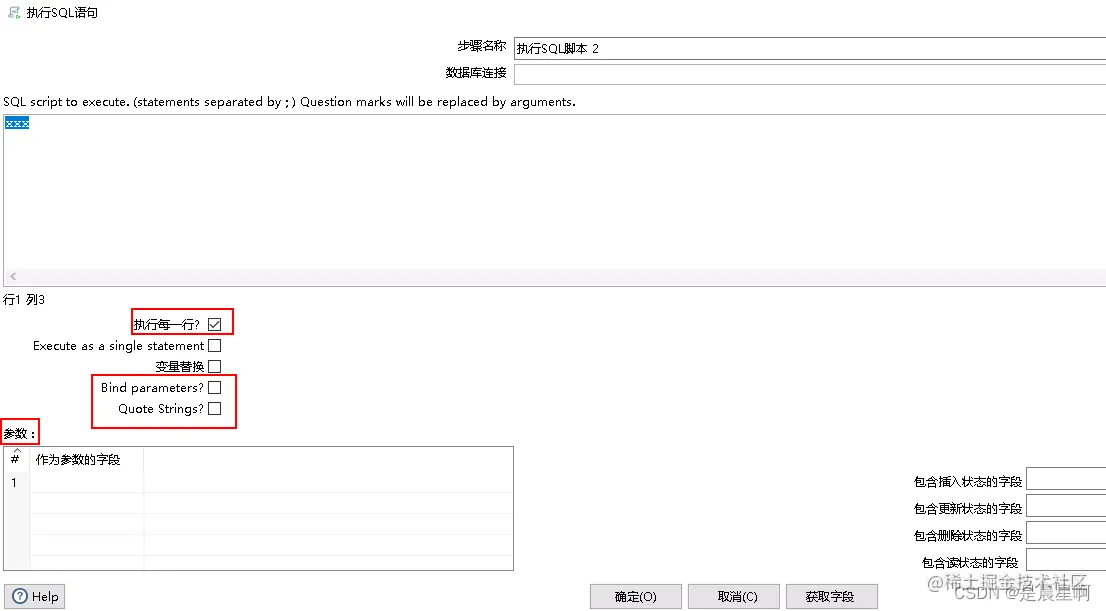Click the 步骤名称 input field
Screen dimensions: 1106x611
(x=700, y=46)
